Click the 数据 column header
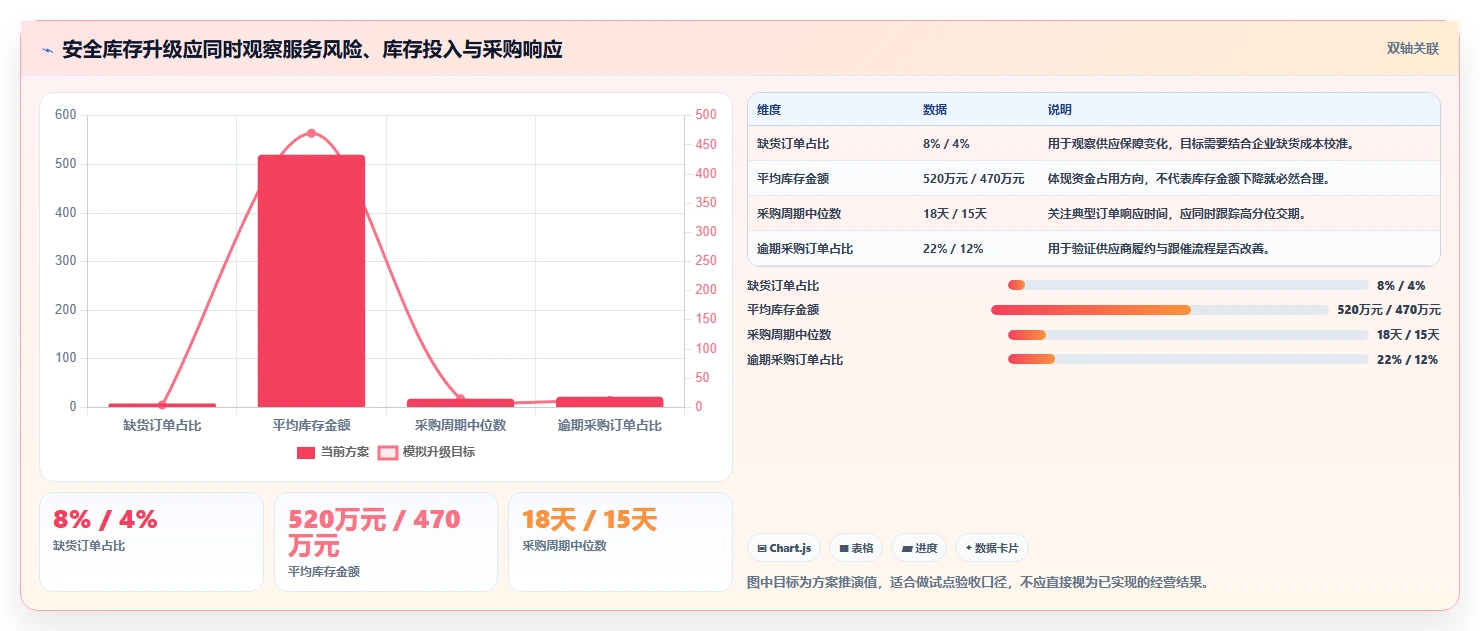Screen dimensions: 1480x631 pyautogui.click(x=935, y=110)
